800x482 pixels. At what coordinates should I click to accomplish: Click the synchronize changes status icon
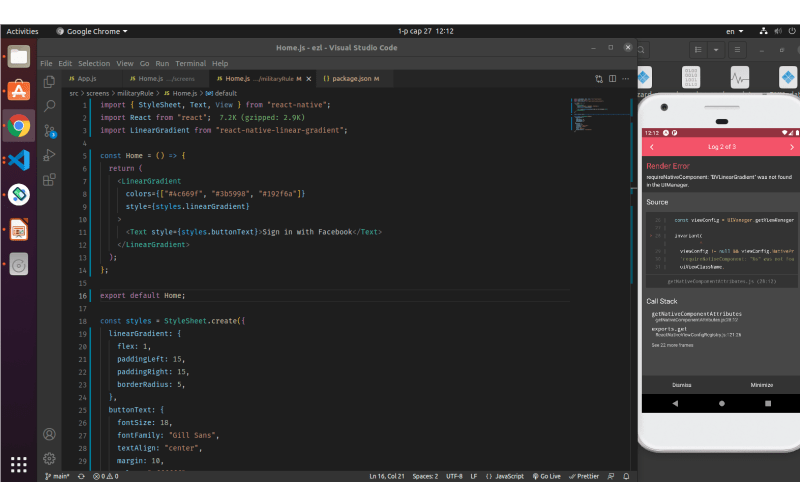point(81,476)
